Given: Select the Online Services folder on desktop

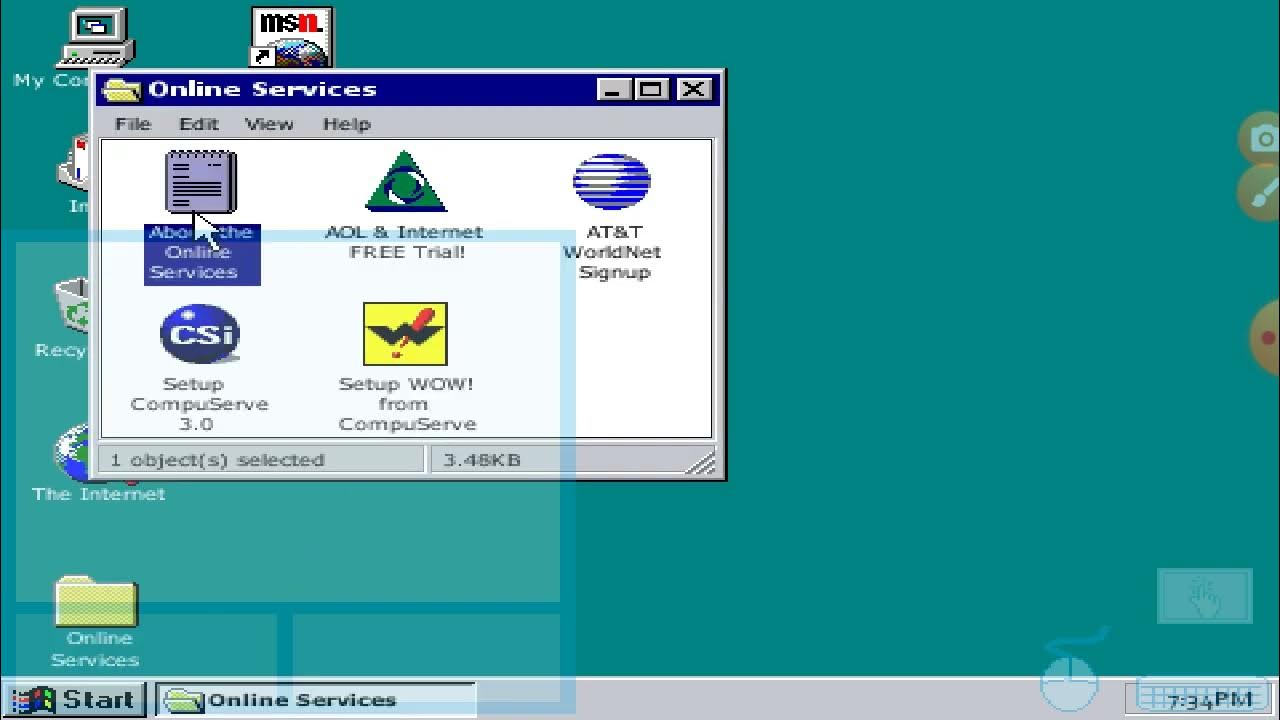Looking at the screenshot, I should [96, 601].
